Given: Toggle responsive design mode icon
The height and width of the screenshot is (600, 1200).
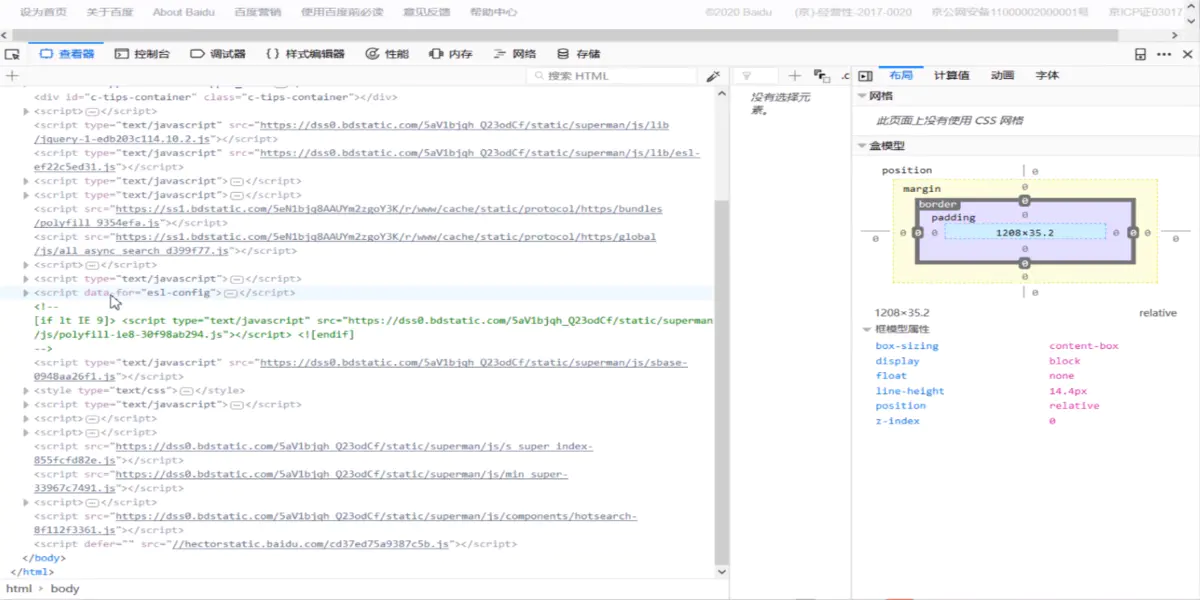Looking at the screenshot, I should tap(1140, 54).
